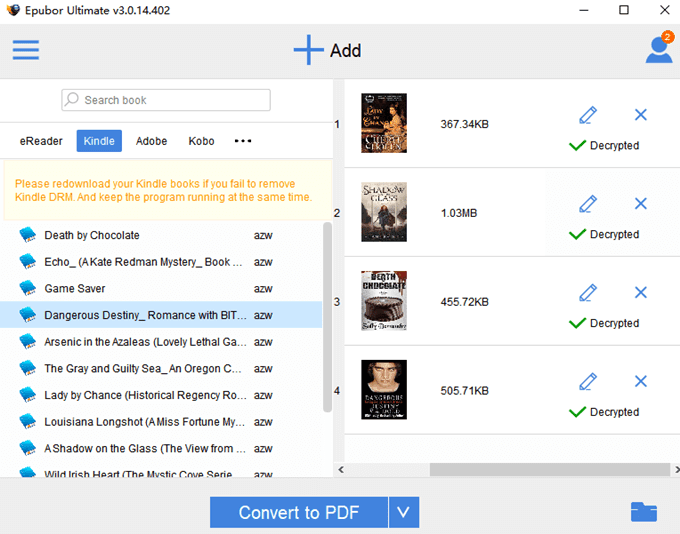Switch to the Adobe tab
The height and width of the screenshot is (534, 680).
pos(151,141)
